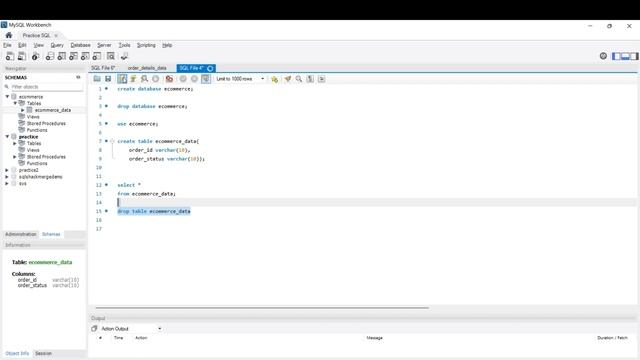
Task: Create new schema toolbar icon
Action: click(49, 56)
